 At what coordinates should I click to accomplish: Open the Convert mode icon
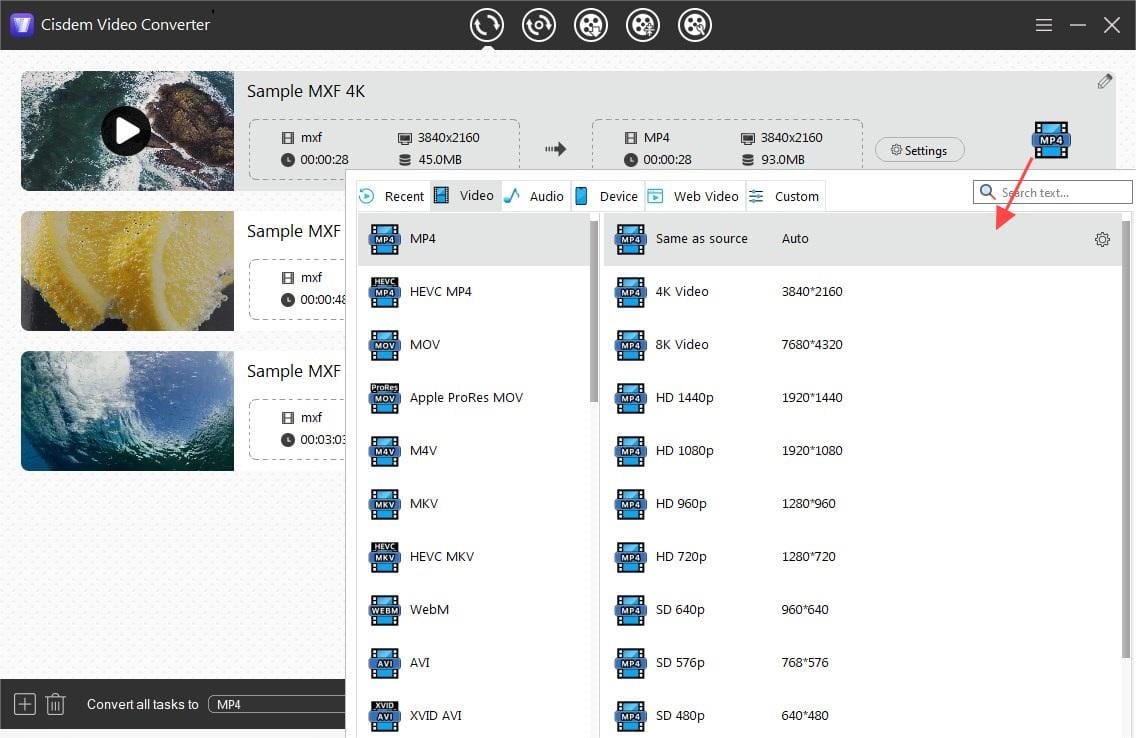[x=487, y=24]
